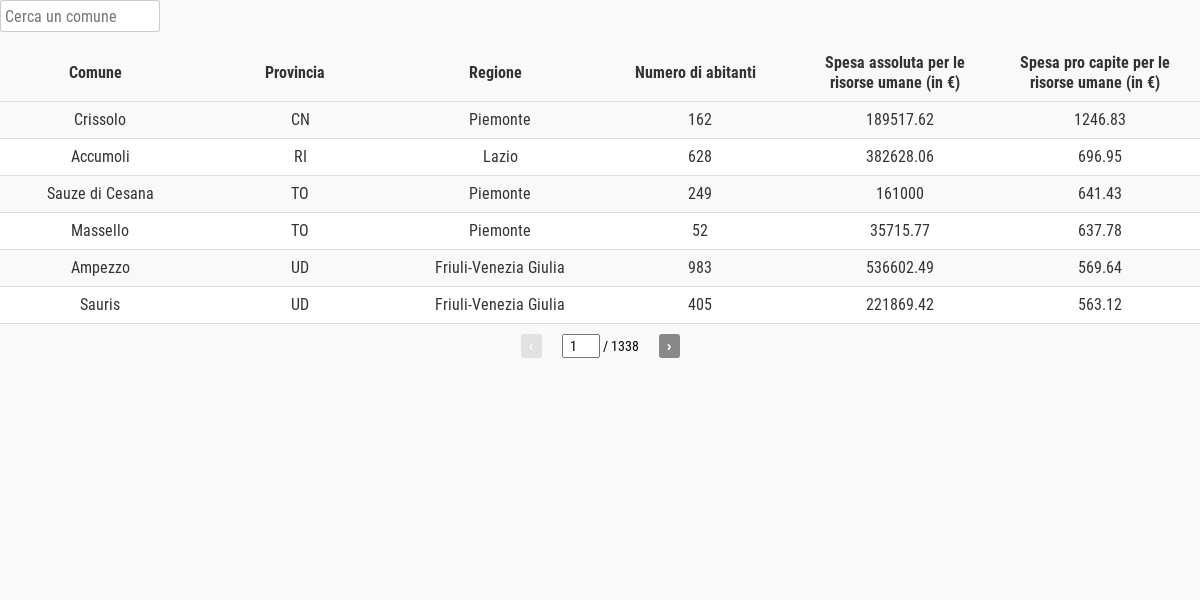The image size is (1200, 600).
Task: Sort by the Regione column header
Action: (495, 72)
